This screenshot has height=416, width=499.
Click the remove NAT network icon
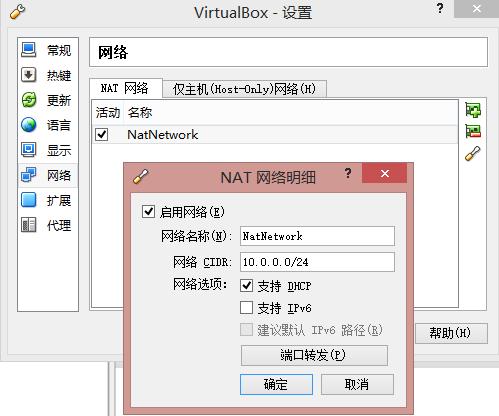point(473,131)
